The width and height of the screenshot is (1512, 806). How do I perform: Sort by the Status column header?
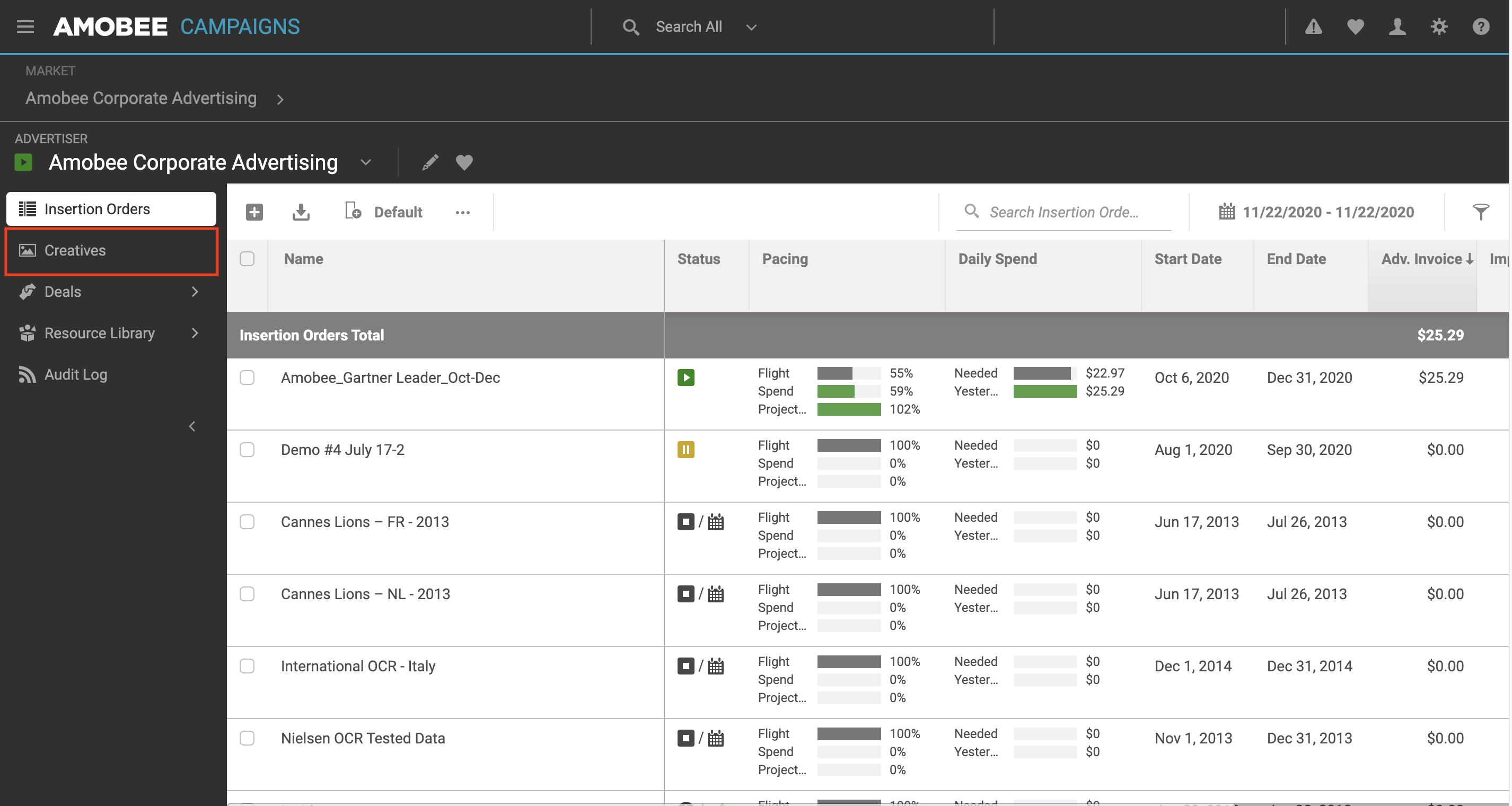(699, 259)
